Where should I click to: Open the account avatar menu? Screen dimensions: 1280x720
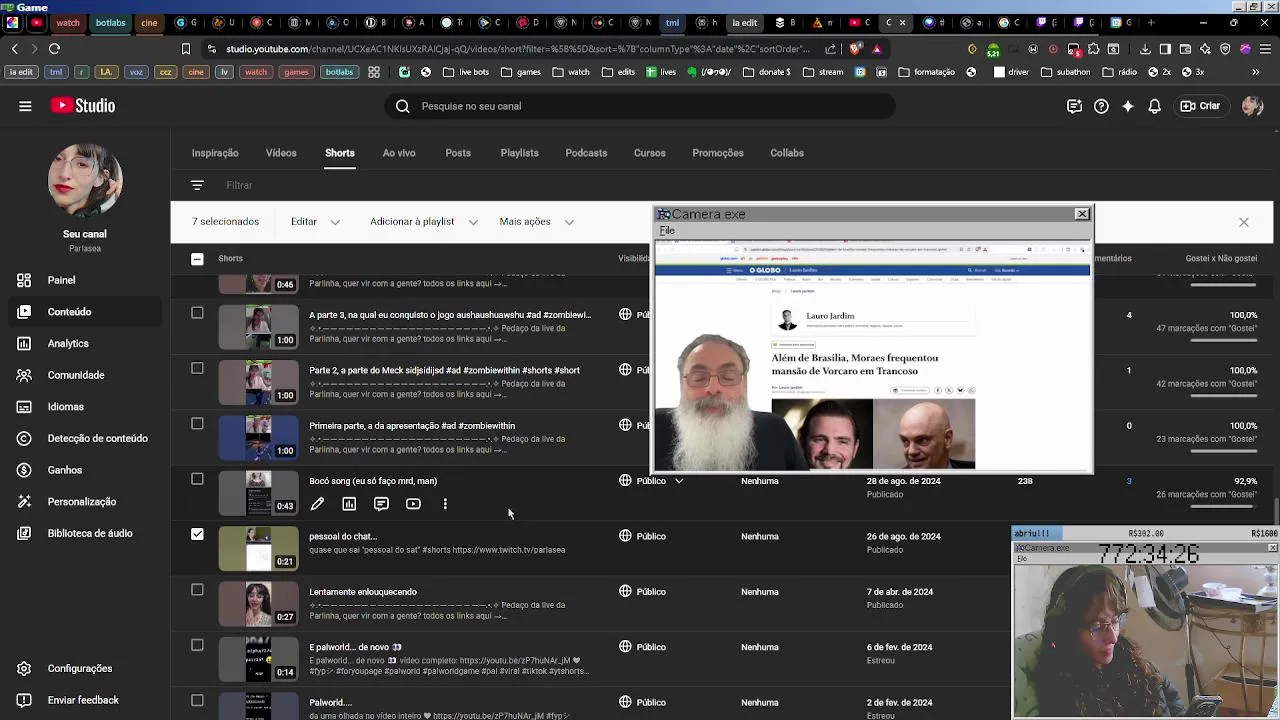(1252, 106)
